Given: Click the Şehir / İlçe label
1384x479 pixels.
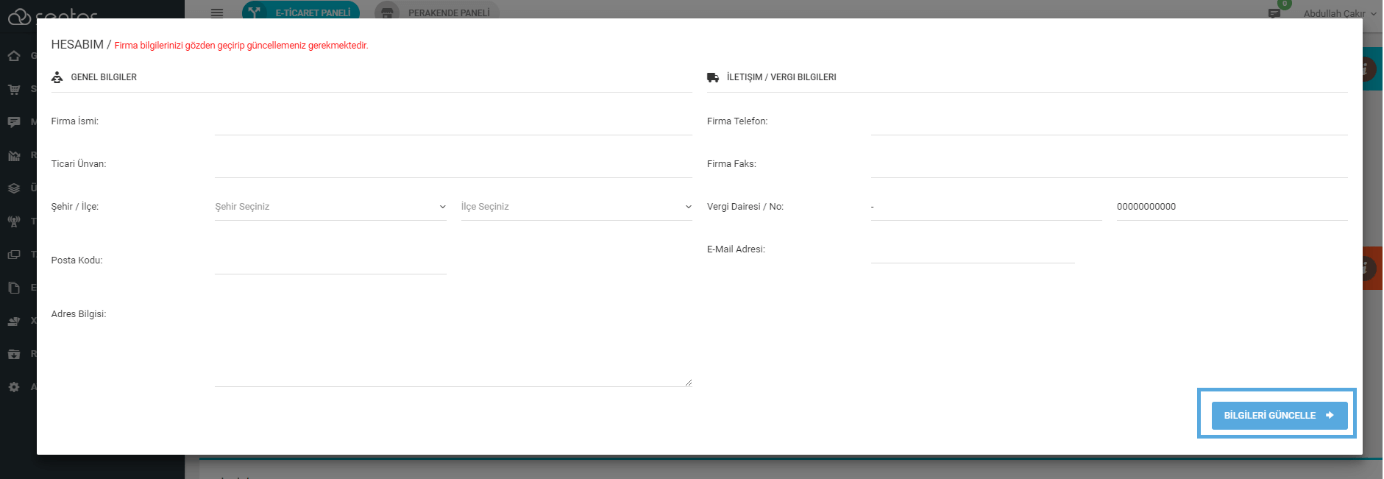Looking at the screenshot, I should pyautogui.click(x=75, y=207).
